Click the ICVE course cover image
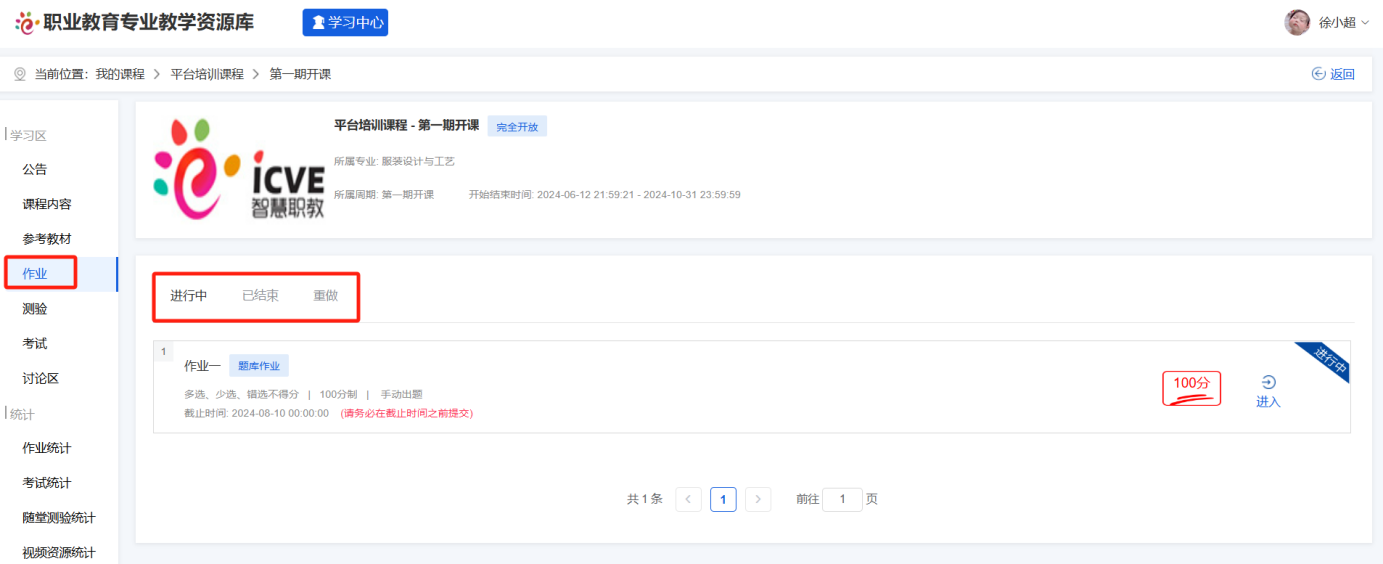1383x564 pixels. 239,170
